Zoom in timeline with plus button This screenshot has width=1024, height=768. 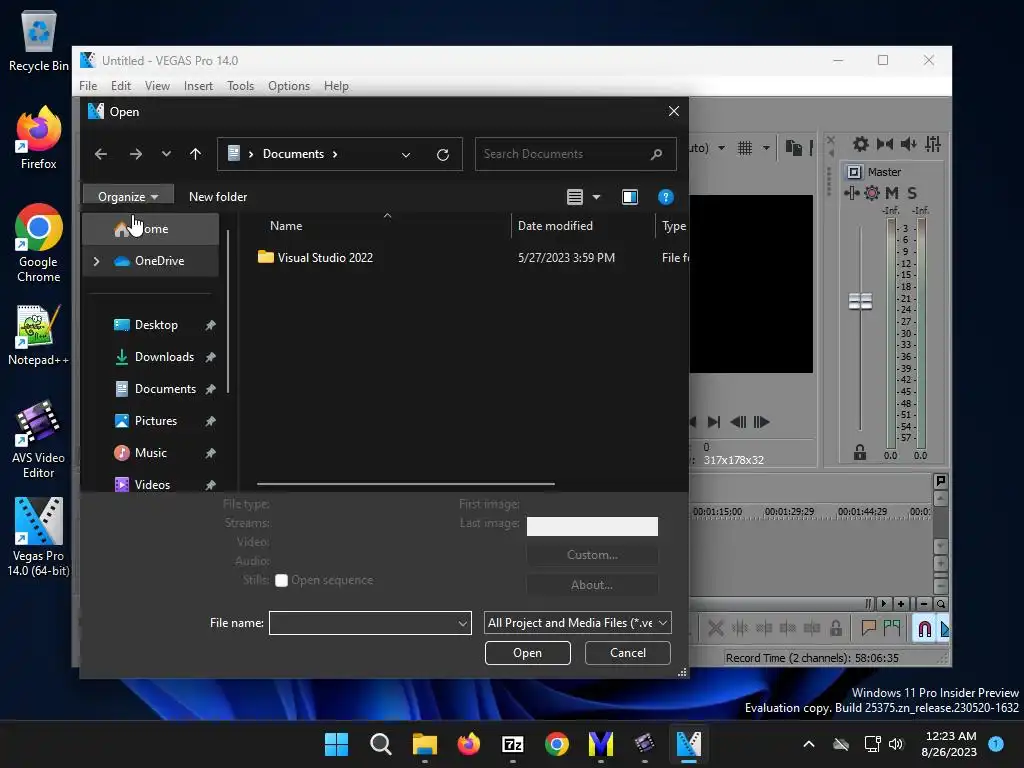(x=901, y=604)
